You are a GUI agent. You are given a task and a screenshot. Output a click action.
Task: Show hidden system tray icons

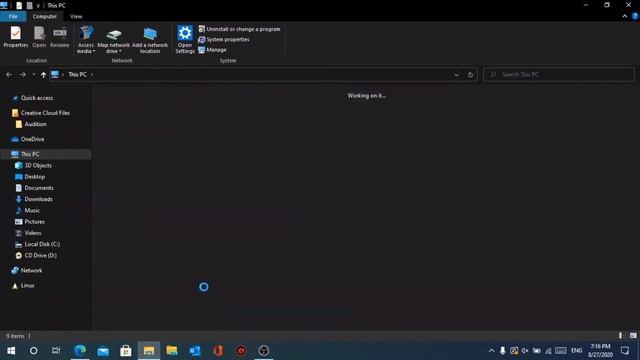point(491,351)
